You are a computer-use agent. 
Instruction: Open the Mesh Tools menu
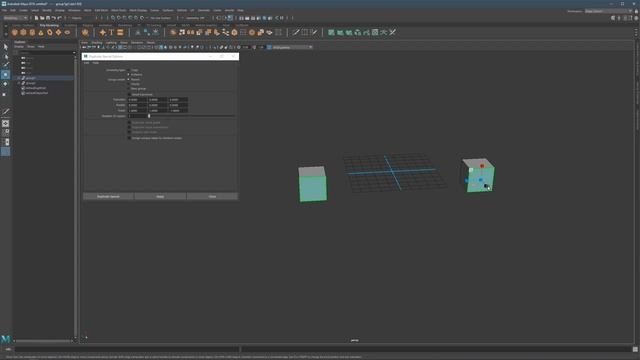click(x=118, y=10)
